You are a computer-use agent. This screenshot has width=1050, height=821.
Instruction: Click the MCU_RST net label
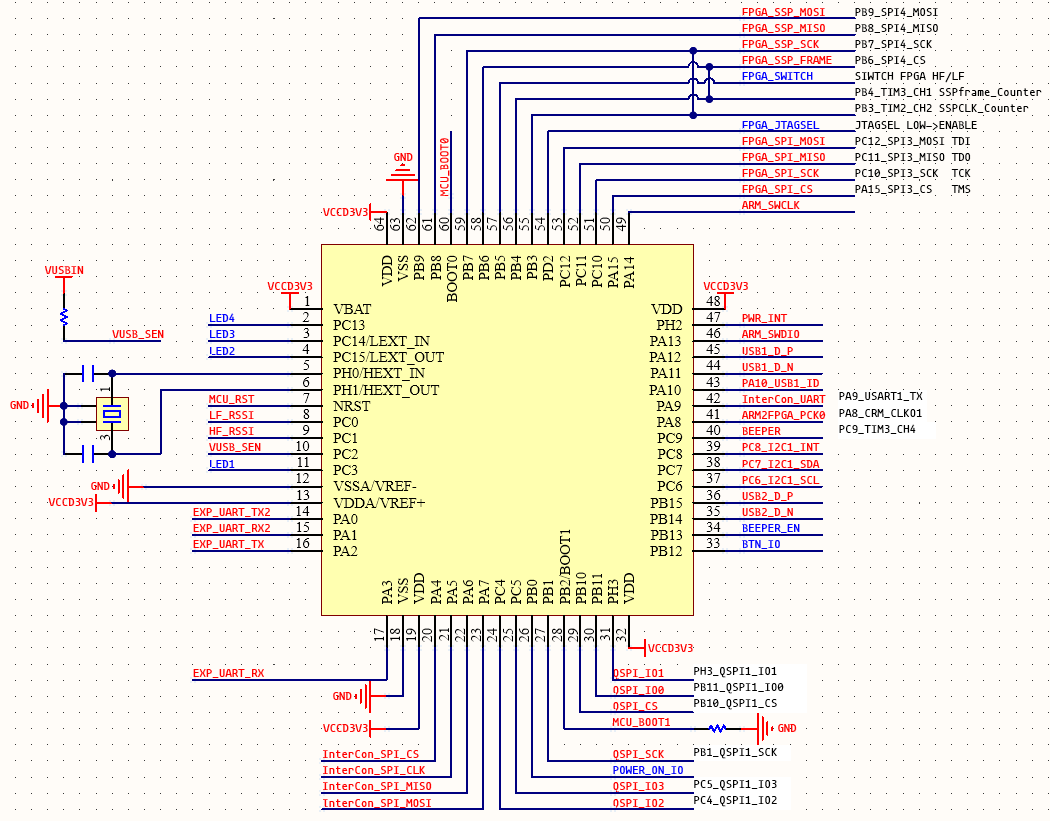click(231, 399)
